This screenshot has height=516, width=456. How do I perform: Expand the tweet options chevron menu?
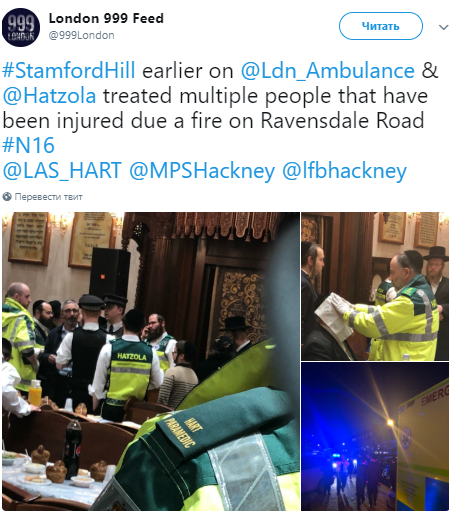tap(443, 27)
